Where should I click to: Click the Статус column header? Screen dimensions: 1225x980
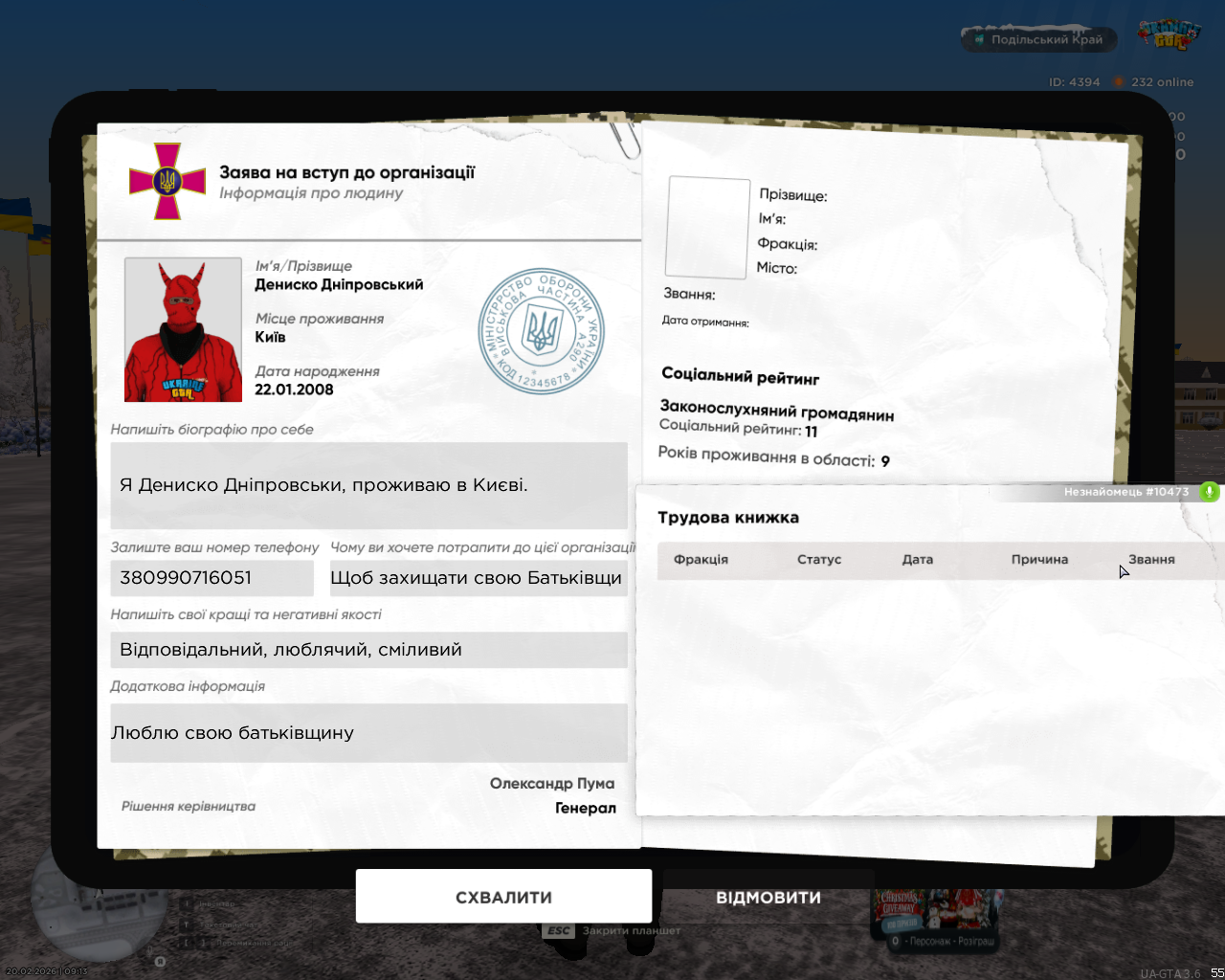pos(819,560)
